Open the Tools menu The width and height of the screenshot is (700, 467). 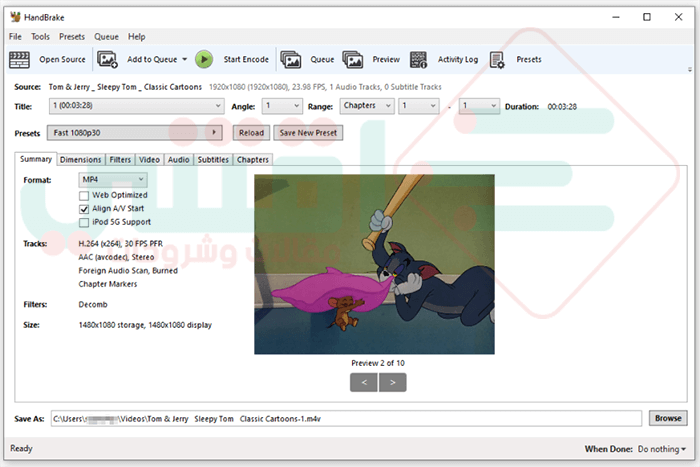(40, 37)
